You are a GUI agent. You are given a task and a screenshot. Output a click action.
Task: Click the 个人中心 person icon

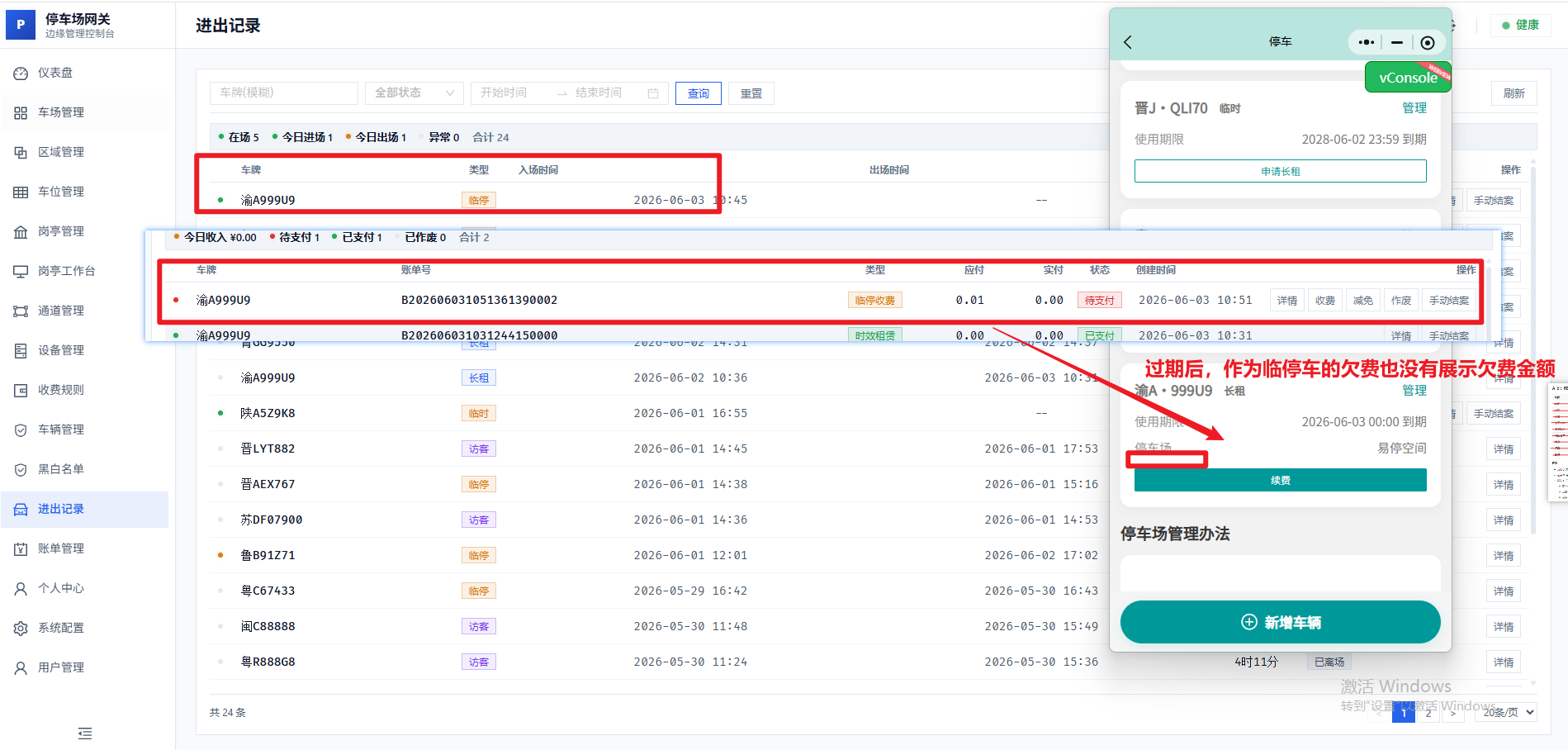point(21,588)
